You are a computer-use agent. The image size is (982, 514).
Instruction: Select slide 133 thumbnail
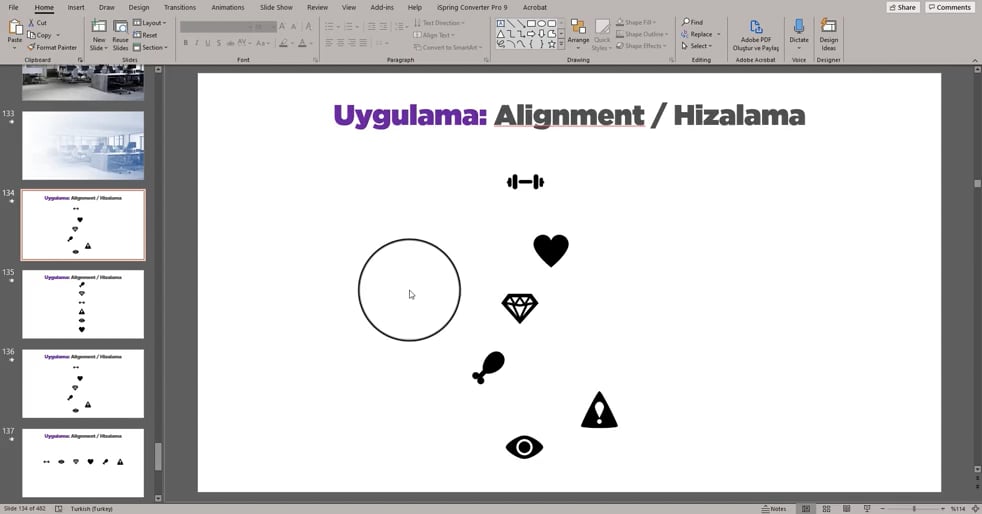(x=83, y=146)
